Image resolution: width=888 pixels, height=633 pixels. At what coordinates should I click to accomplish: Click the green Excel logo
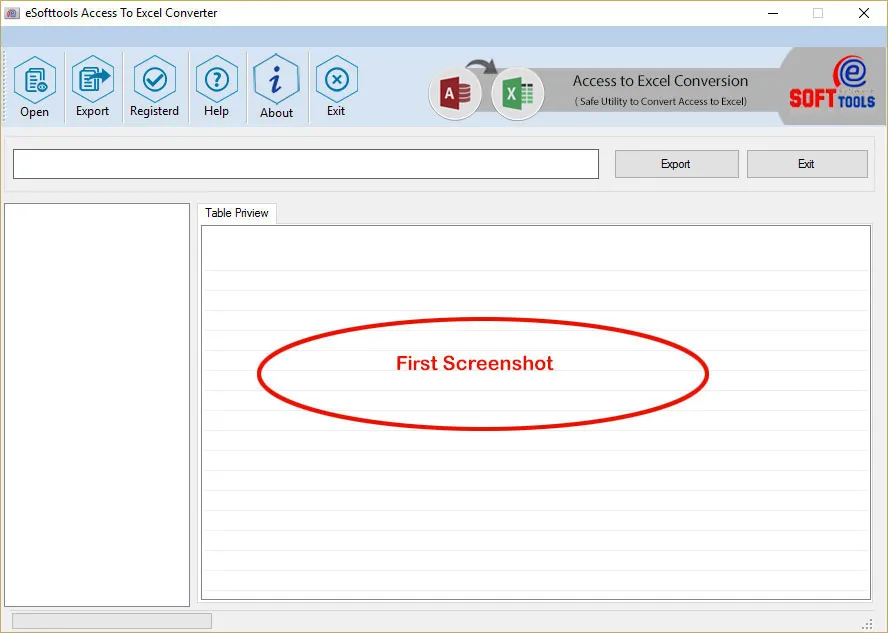(x=517, y=93)
